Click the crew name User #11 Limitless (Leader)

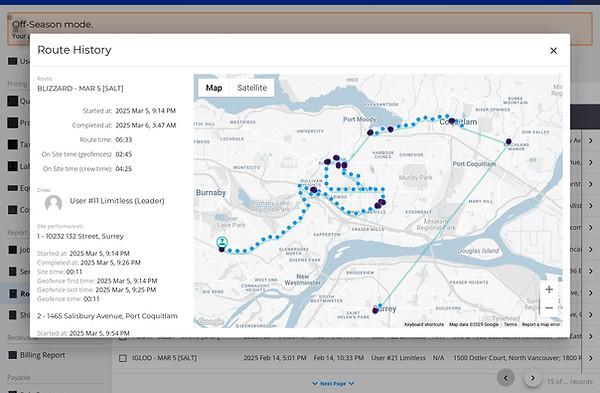[117, 201]
